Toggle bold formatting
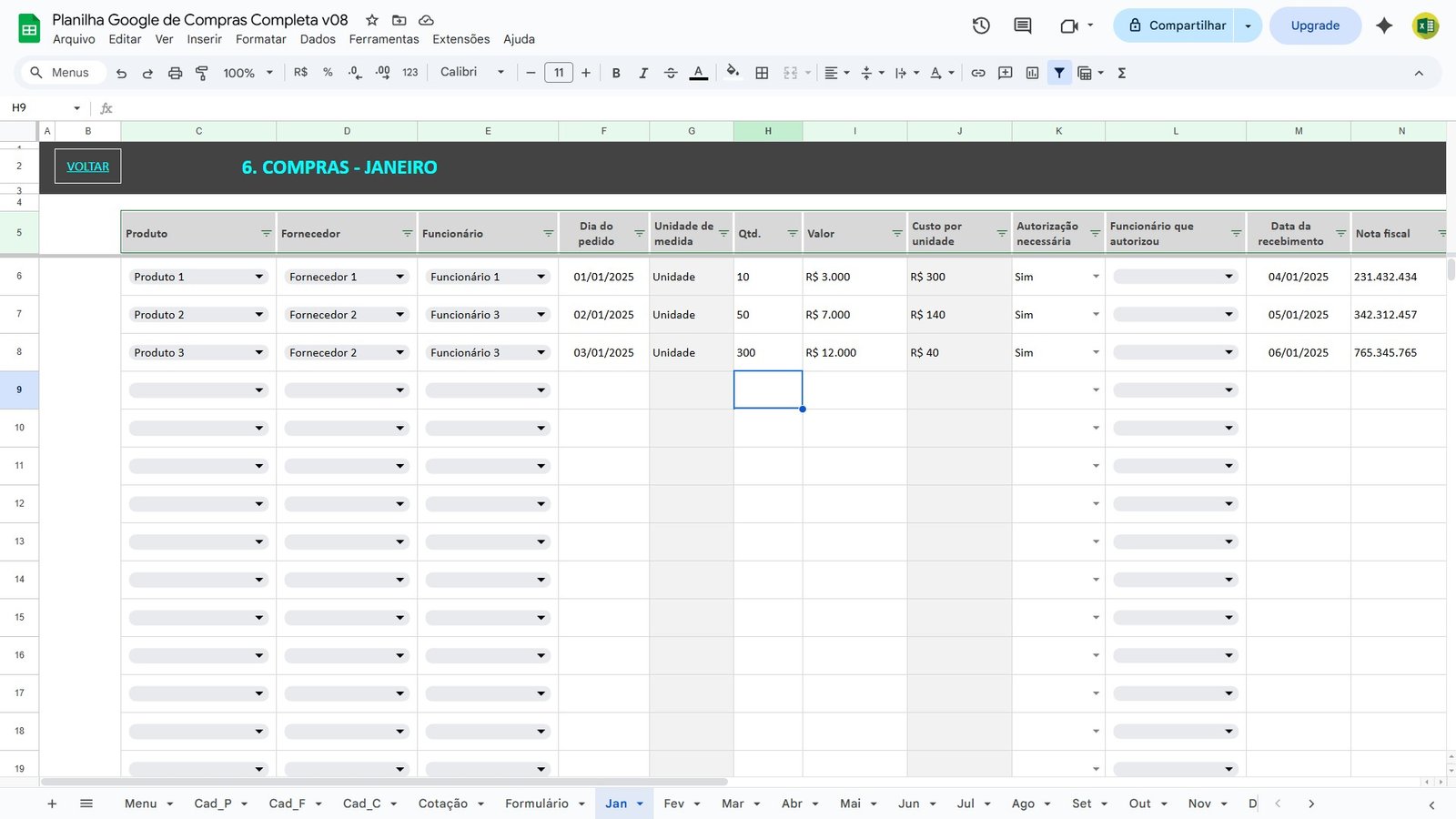The image size is (1456, 819). pyautogui.click(x=616, y=73)
